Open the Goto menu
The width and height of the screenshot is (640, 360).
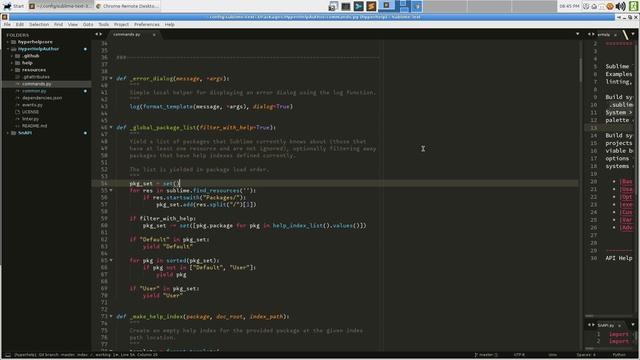tap(88, 24)
